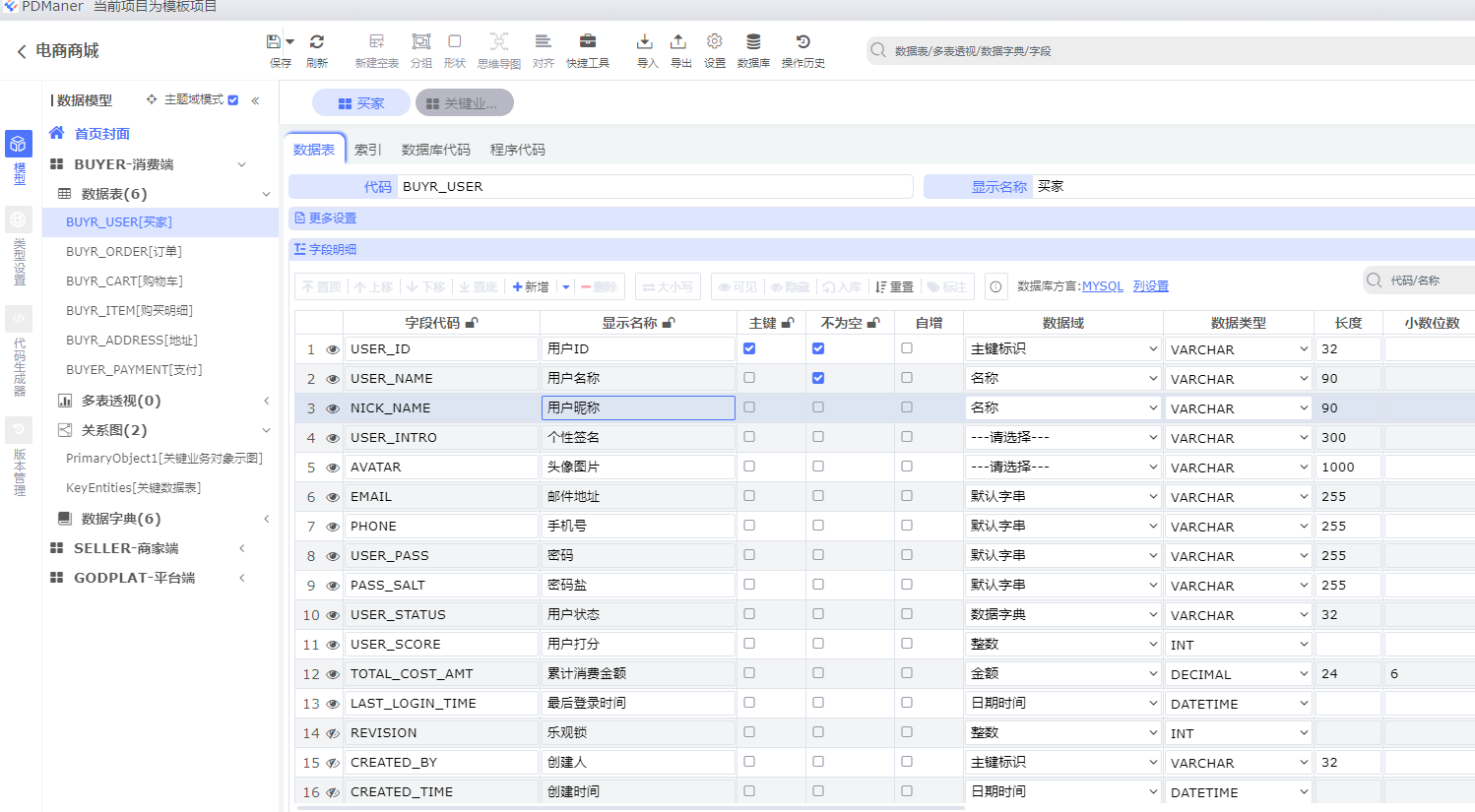1475x812 pixels.
Task: Open data domain dropdown for USER_INTRO
Action: [1062, 438]
